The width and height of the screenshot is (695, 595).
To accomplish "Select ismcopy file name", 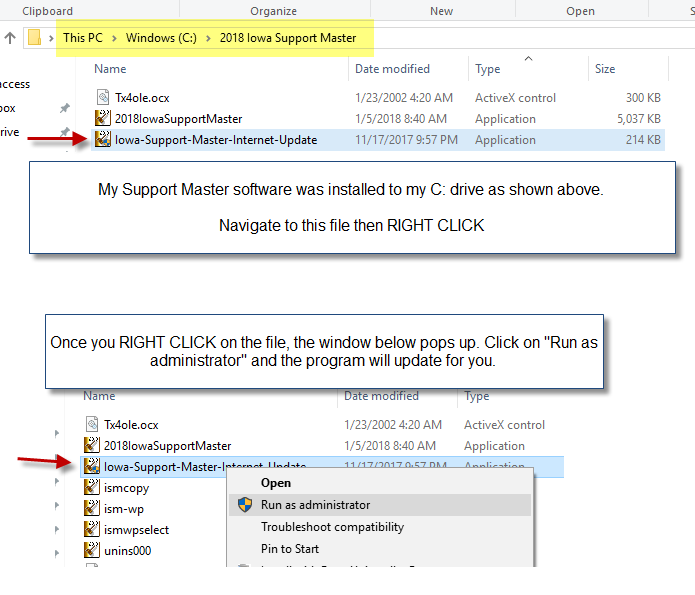I will [x=126, y=488].
